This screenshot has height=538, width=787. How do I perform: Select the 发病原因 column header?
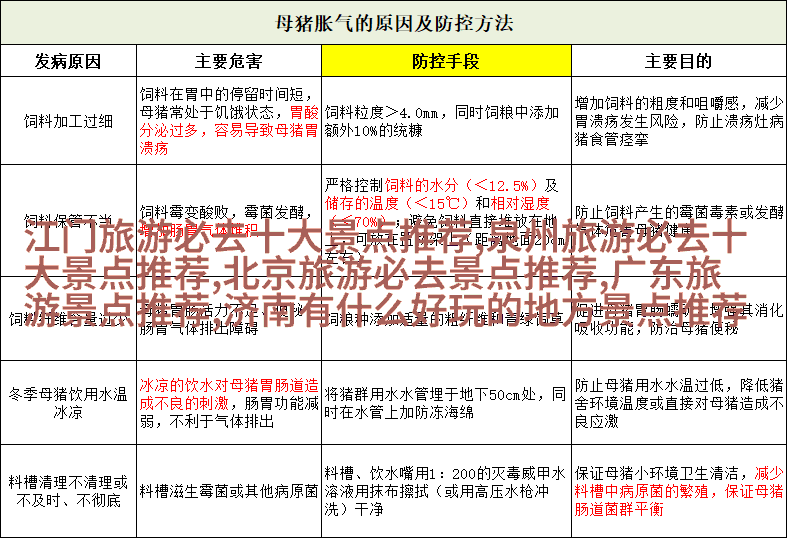68,61
